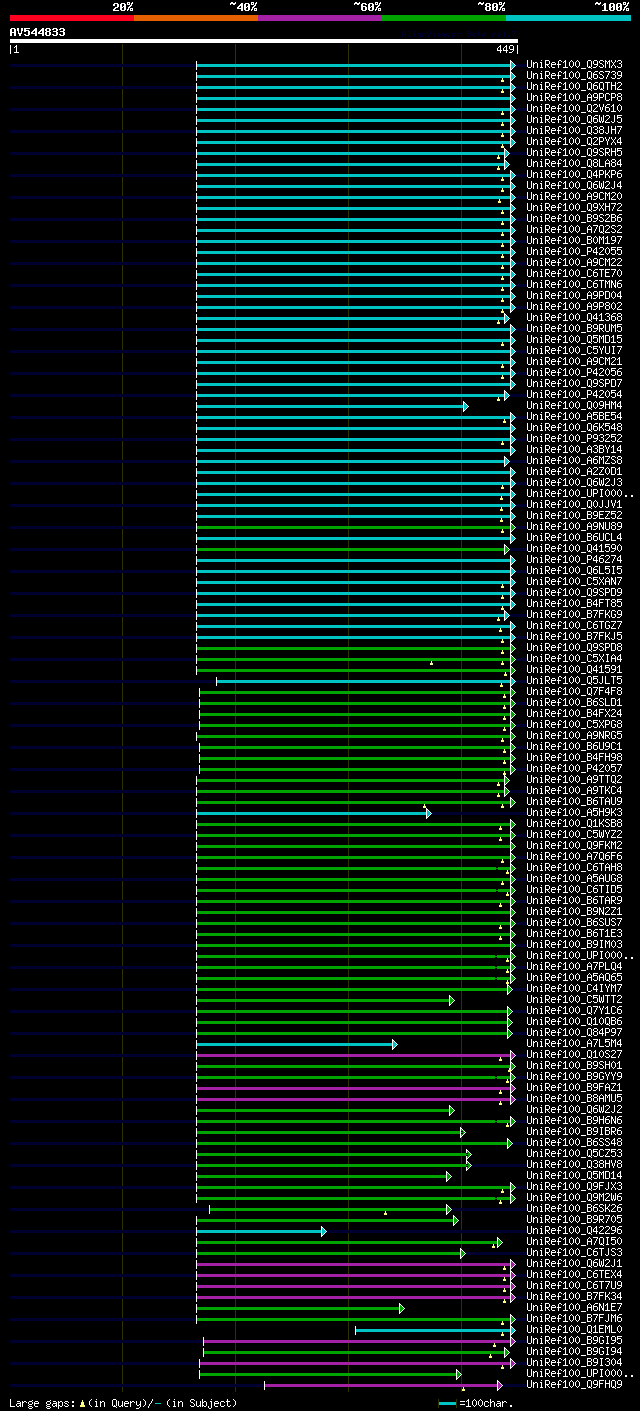The image size is (640, 1411).
Task: Click the short cyan bar for UniRef100_Q42296
Action: tap(261, 1230)
